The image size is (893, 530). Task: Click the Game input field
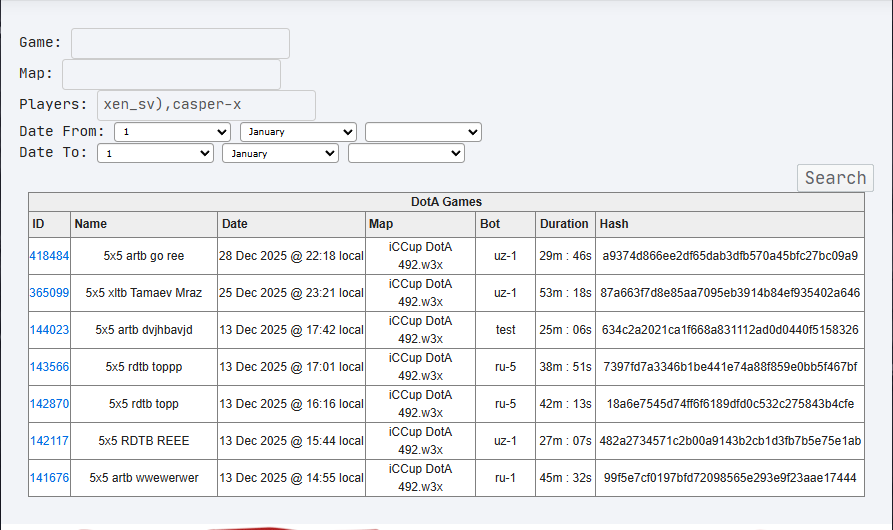click(180, 43)
